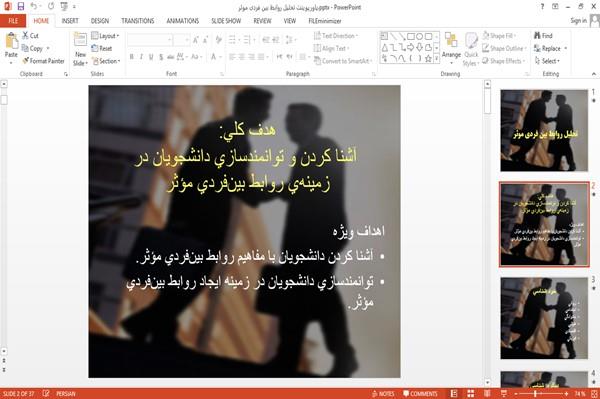This screenshot has height=399, width=600.
Task: Expand the Select dropdown in Editing
Action: 547,61
